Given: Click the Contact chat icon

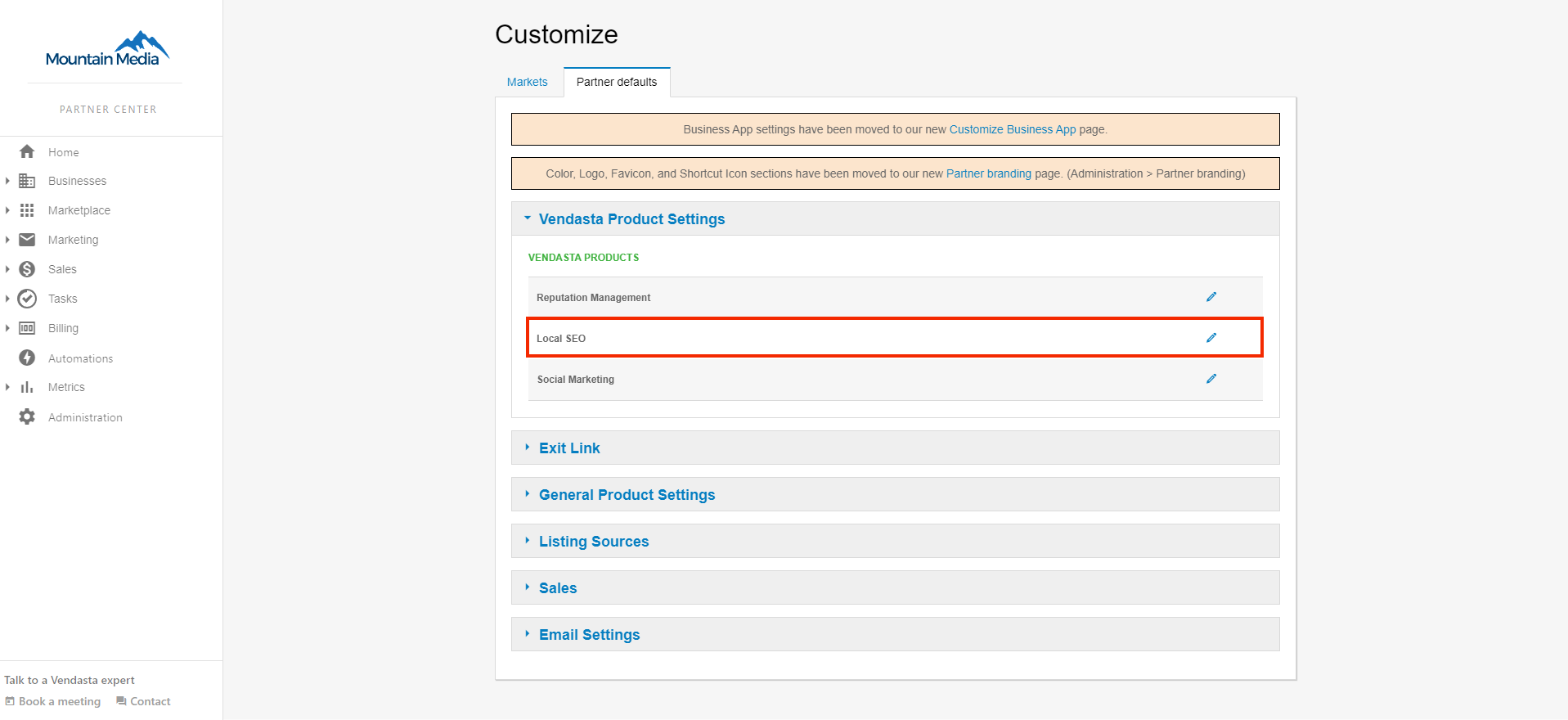Looking at the screenshot, I should (x=121, y=701).
